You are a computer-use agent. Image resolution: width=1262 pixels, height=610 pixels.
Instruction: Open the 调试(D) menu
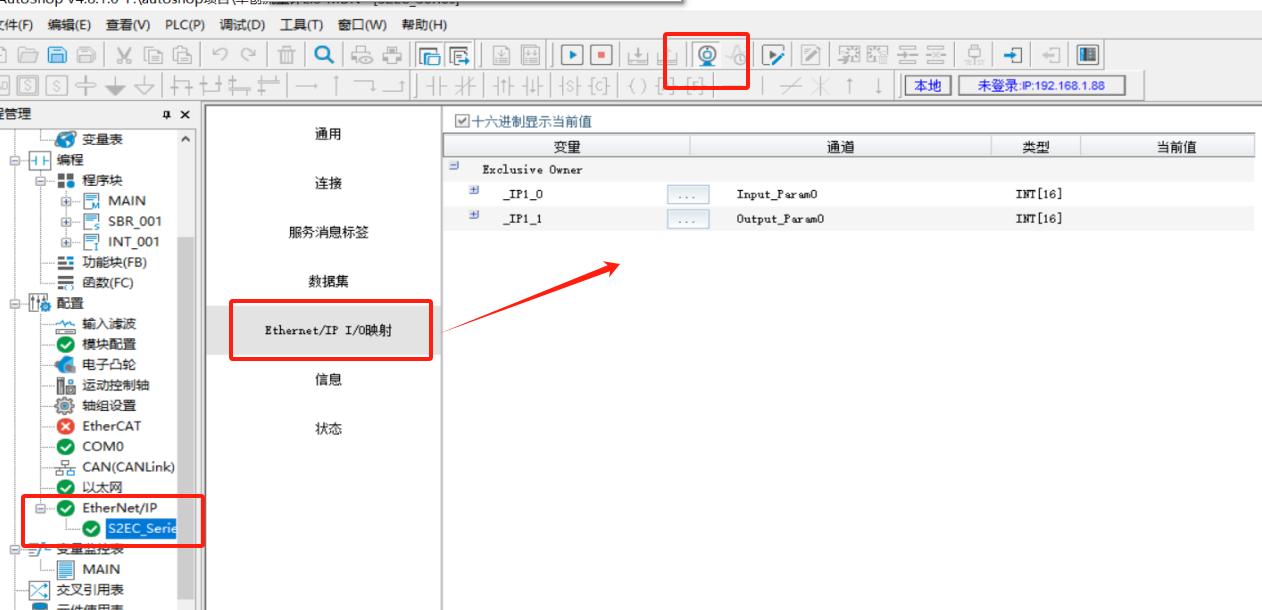click(x=243, y=24)
